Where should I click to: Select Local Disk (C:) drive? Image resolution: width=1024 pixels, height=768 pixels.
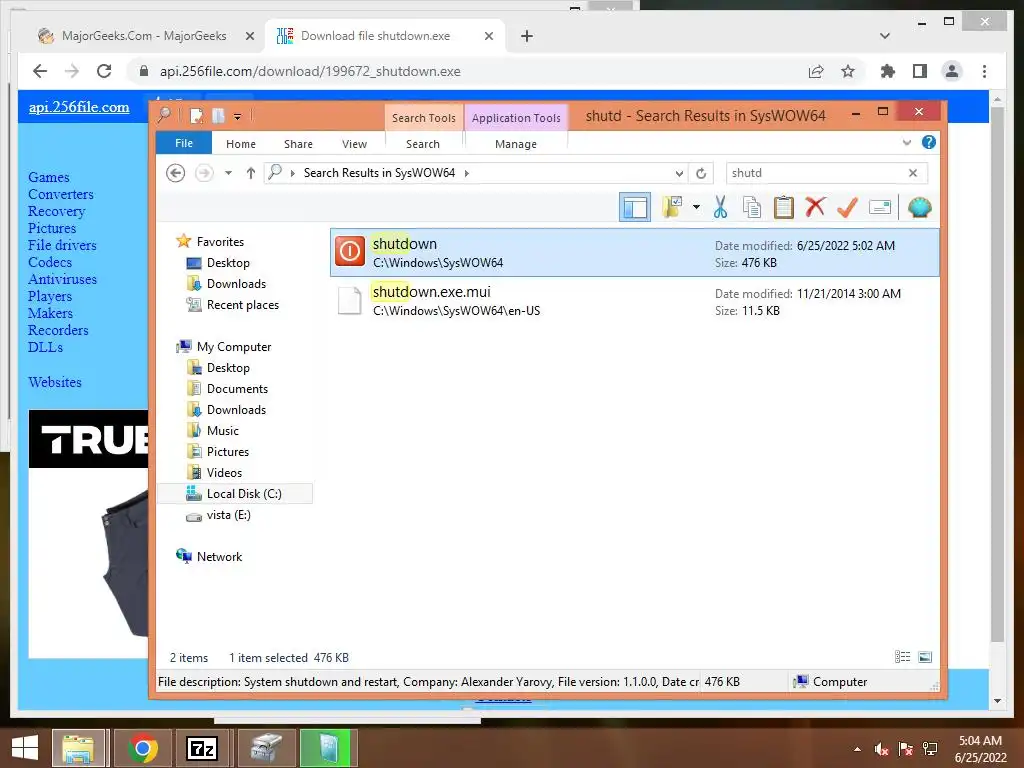tap(235, 494)
